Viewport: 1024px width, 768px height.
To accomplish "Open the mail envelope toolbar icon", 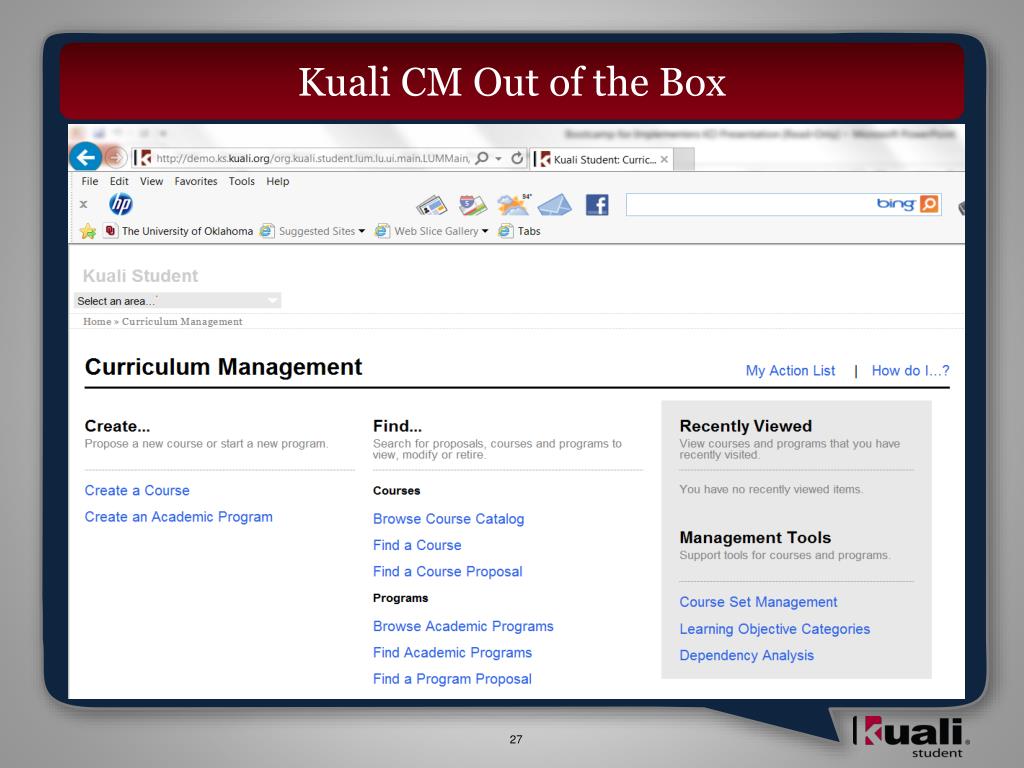I will click(554, 205).
